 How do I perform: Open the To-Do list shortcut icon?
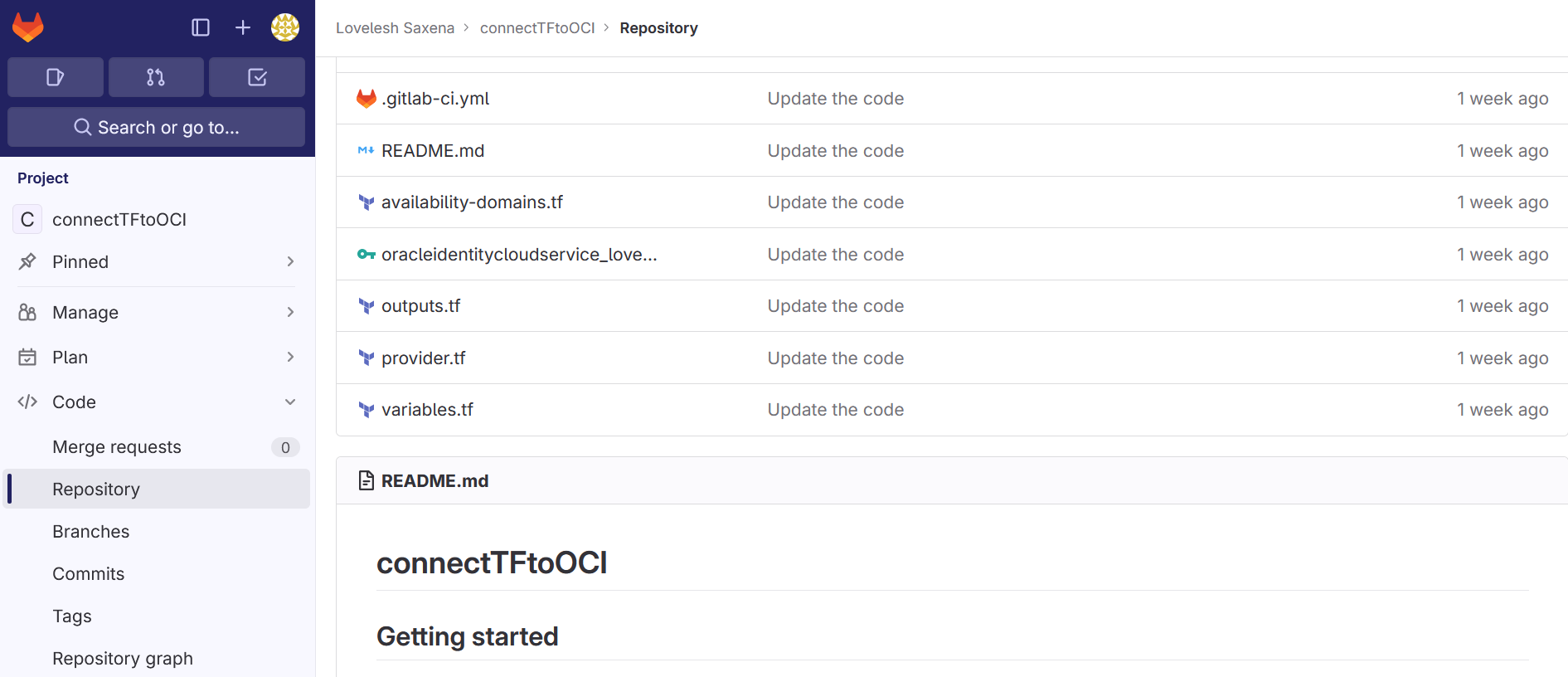pyautogui.click(x=257, y=77)
